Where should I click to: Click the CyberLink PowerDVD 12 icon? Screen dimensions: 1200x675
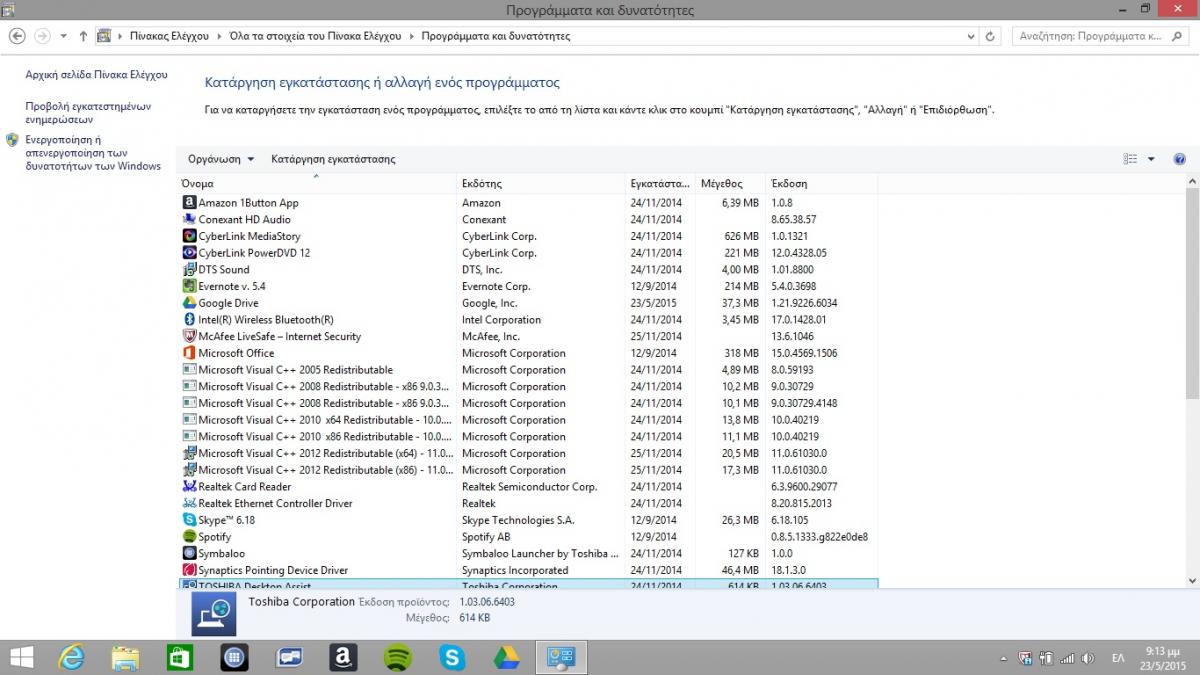pos(190,253)
